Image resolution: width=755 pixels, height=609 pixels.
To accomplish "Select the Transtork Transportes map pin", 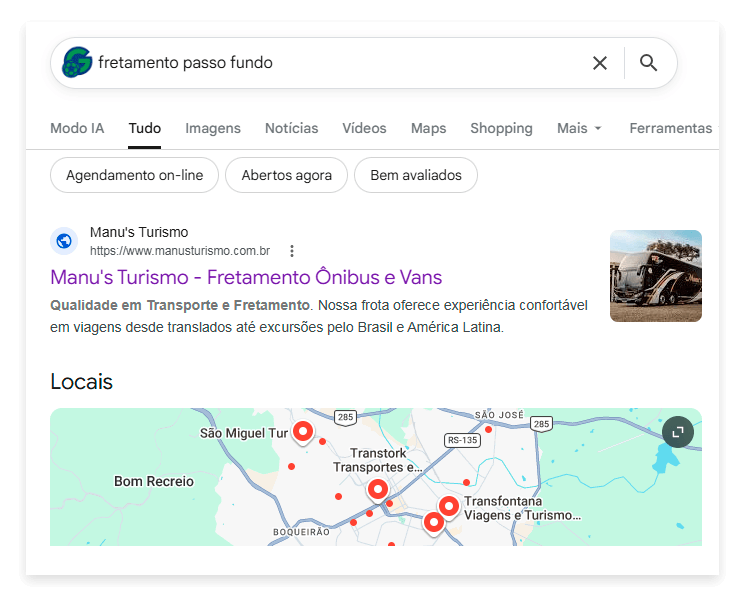I will click(378, 491).
